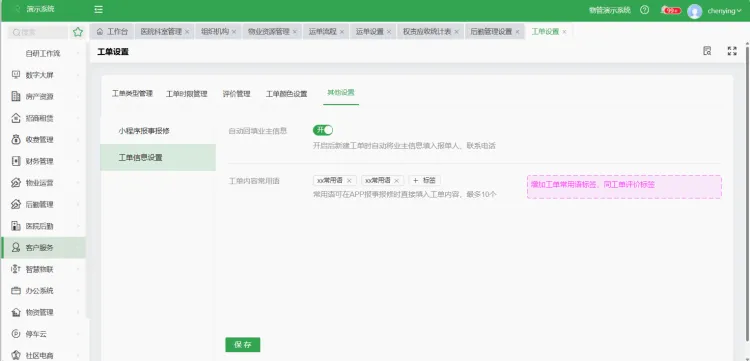This screenshot has width=750, height=361.
Task: Open the 客户服务 person icon
Action: click(x=16, y=247)
